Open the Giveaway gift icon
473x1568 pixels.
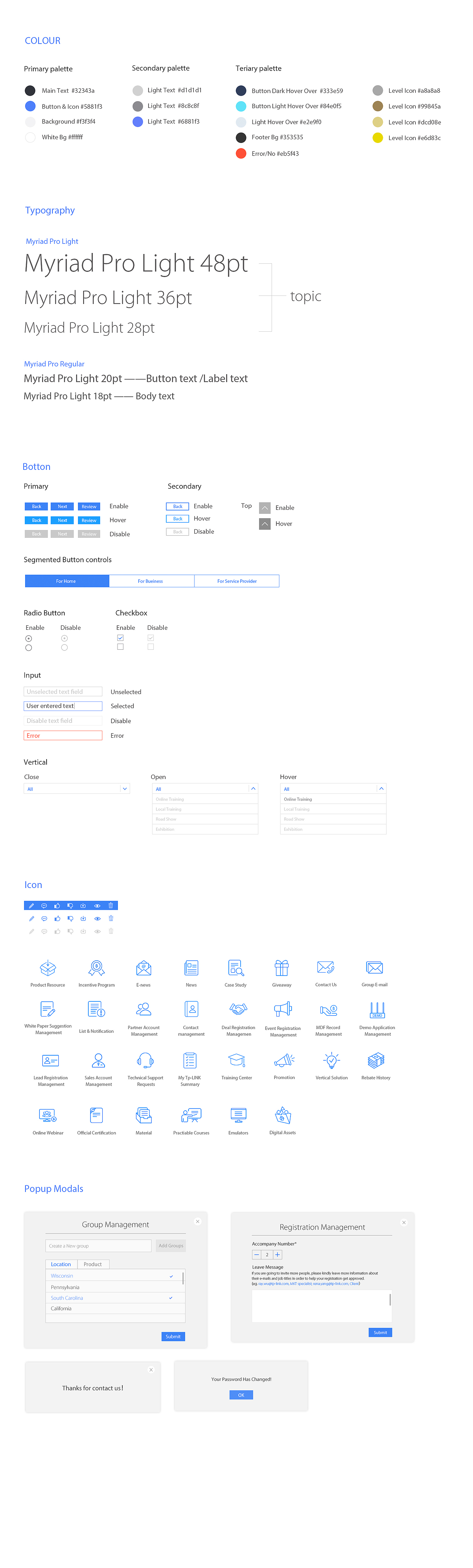[x=281, y=968]
